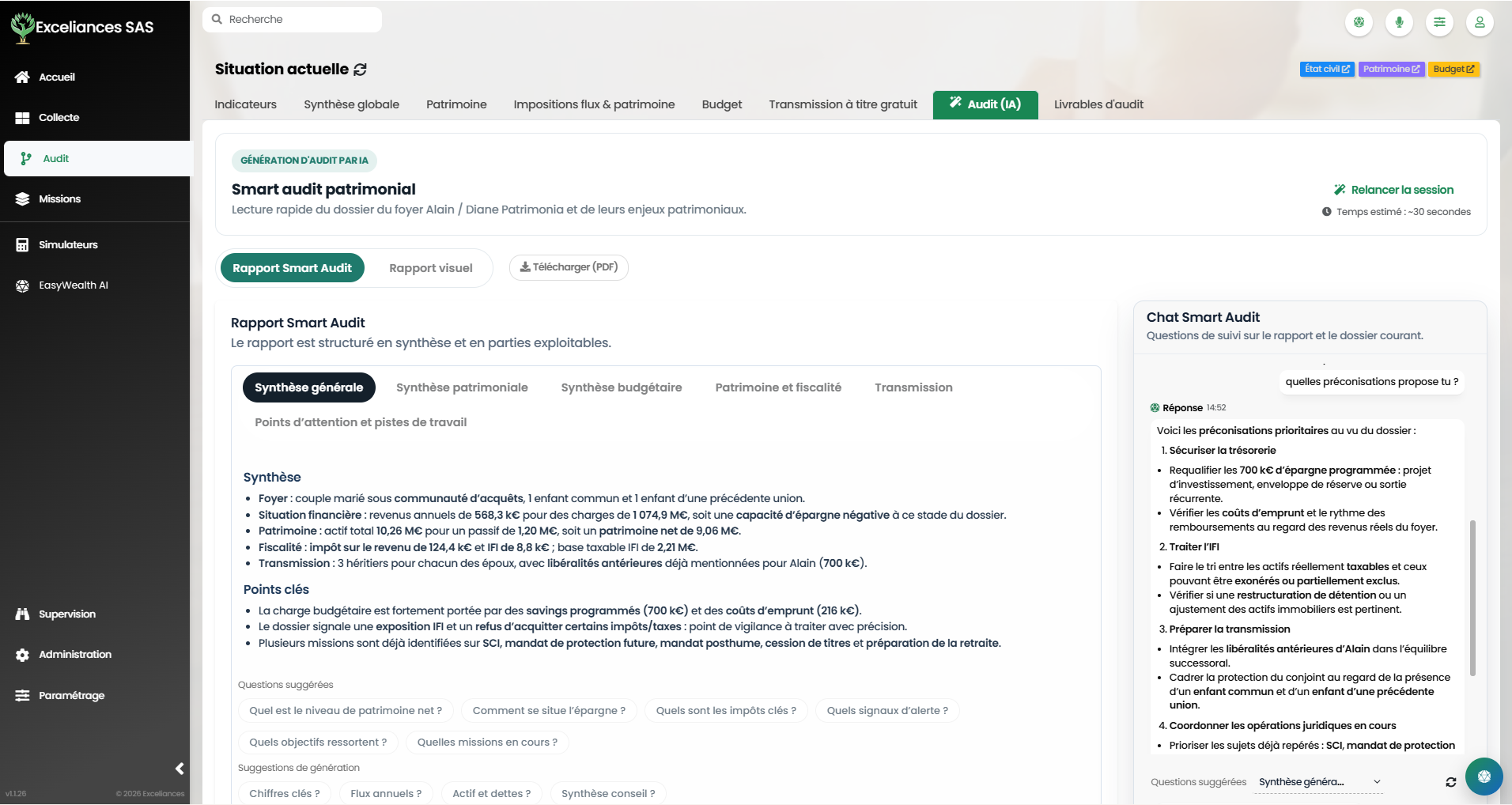Screen dimensions: 1512x805
Task: Click the Exceliances SAS logo
Action: point(82,27)
